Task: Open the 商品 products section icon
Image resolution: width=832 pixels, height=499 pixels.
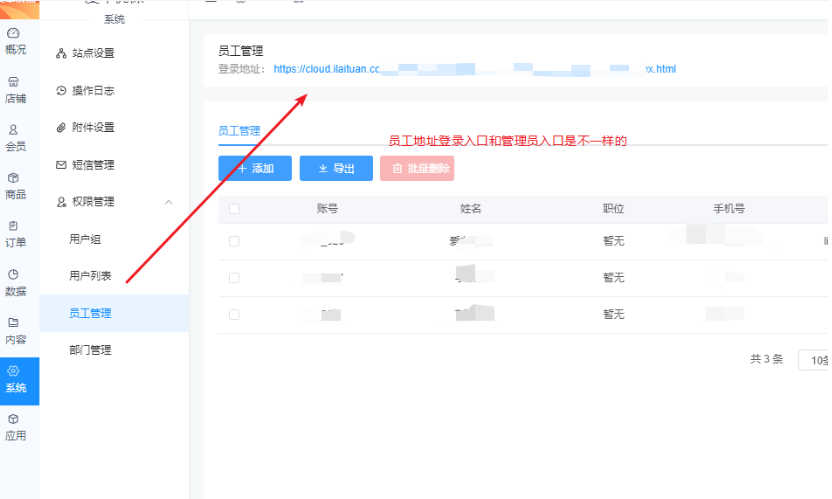Action: 13,178
